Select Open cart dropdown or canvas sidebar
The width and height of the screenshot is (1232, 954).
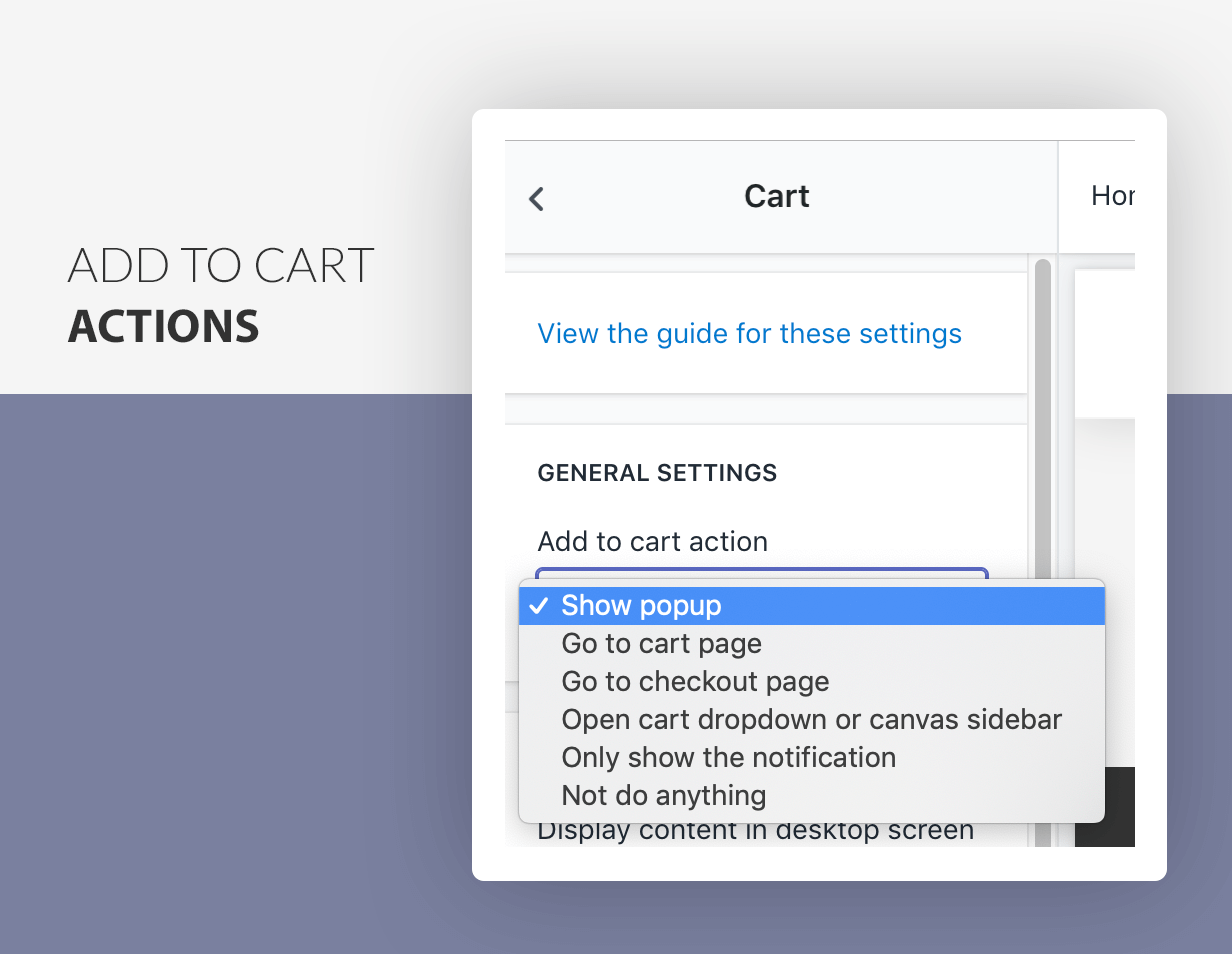(x=812, y=720)
